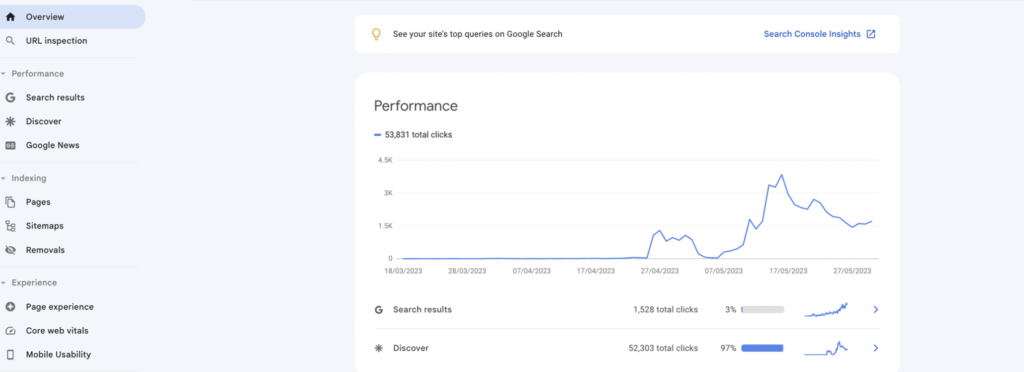Collapse the Indexing sidebar section

click(3, 178)
